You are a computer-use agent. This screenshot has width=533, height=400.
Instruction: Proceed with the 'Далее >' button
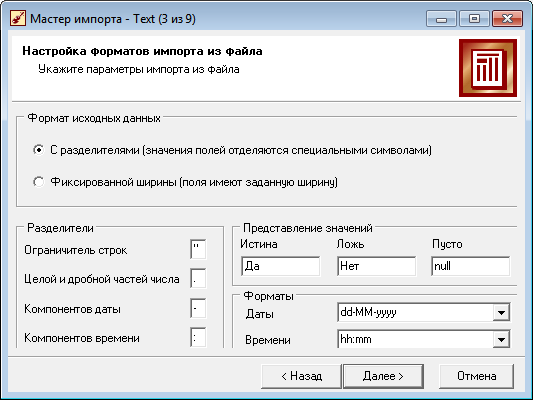383,376
